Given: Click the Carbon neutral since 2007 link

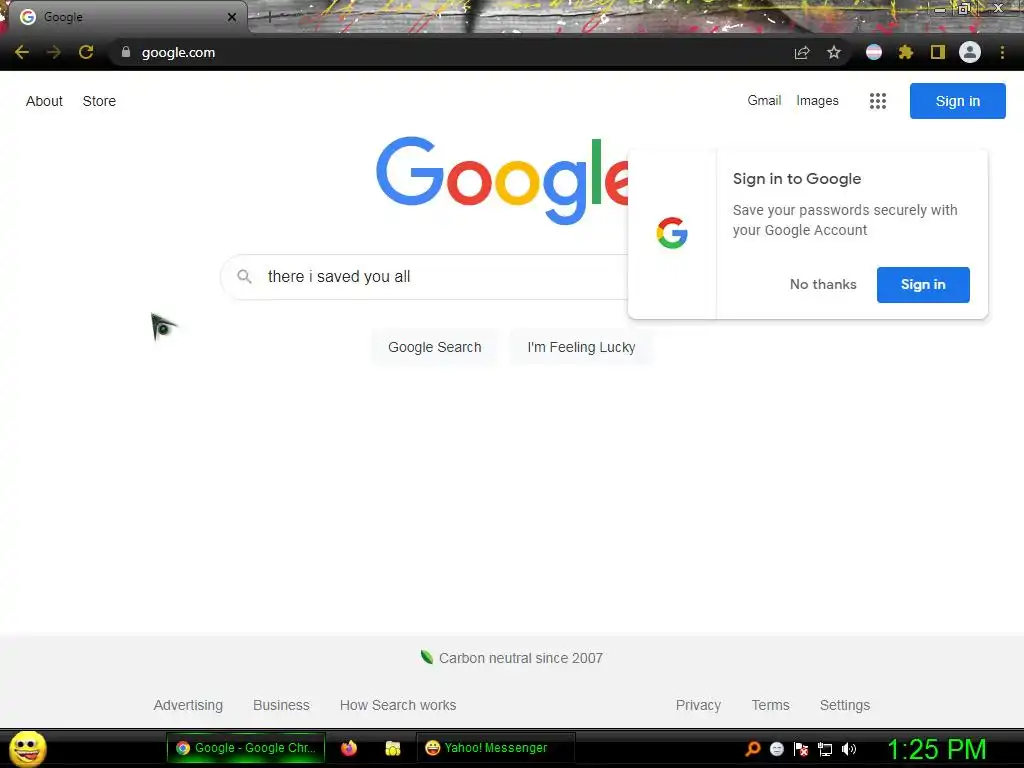Looking at the screenshot, I should point(520,658).
